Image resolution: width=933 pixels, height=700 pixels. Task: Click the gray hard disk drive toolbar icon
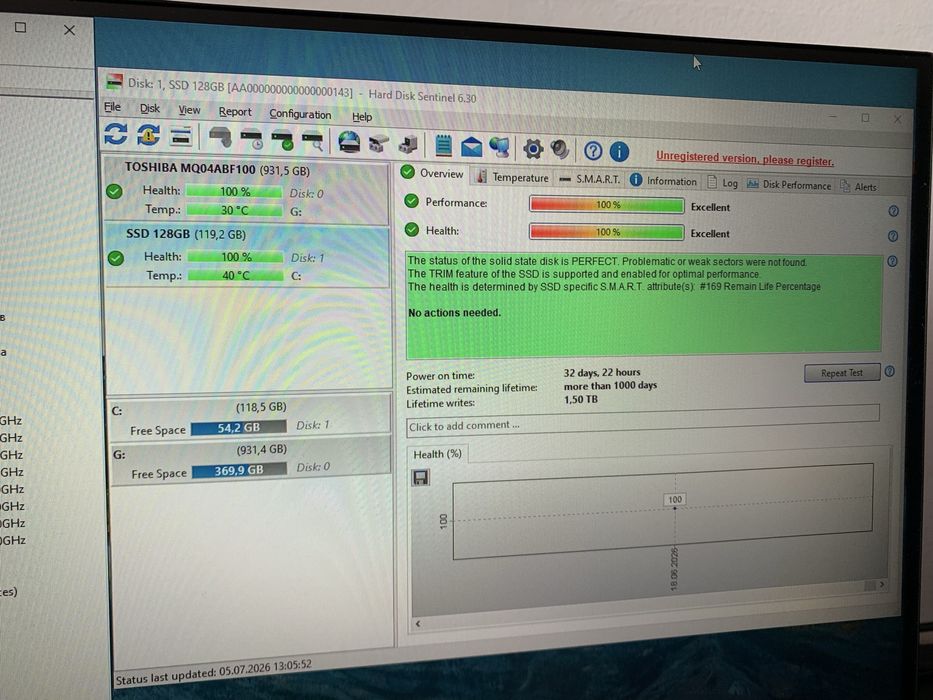point(220,137)
